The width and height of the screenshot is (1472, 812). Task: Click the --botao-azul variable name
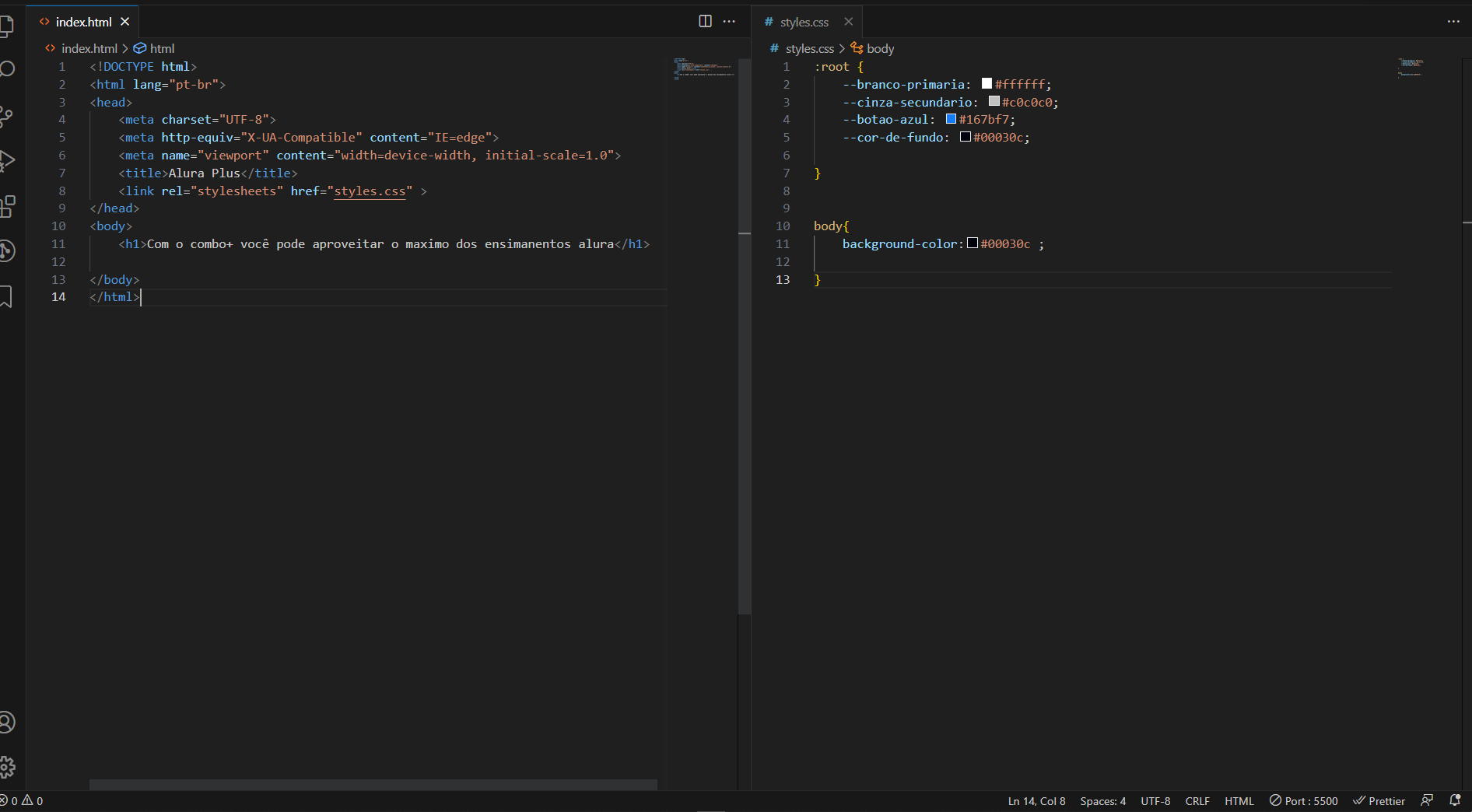pos(885,120)
